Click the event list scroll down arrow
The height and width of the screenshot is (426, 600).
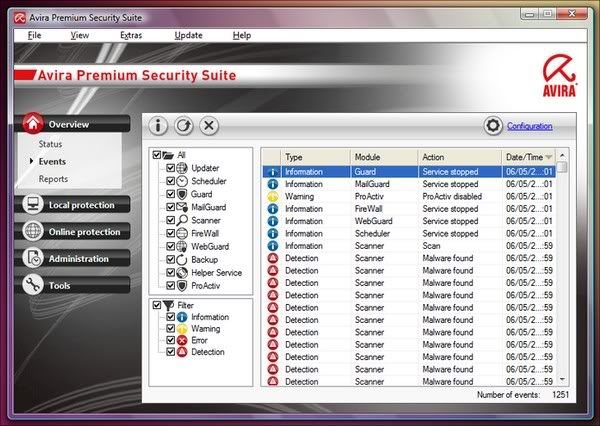pyautogui.click(x=562, y=379)
